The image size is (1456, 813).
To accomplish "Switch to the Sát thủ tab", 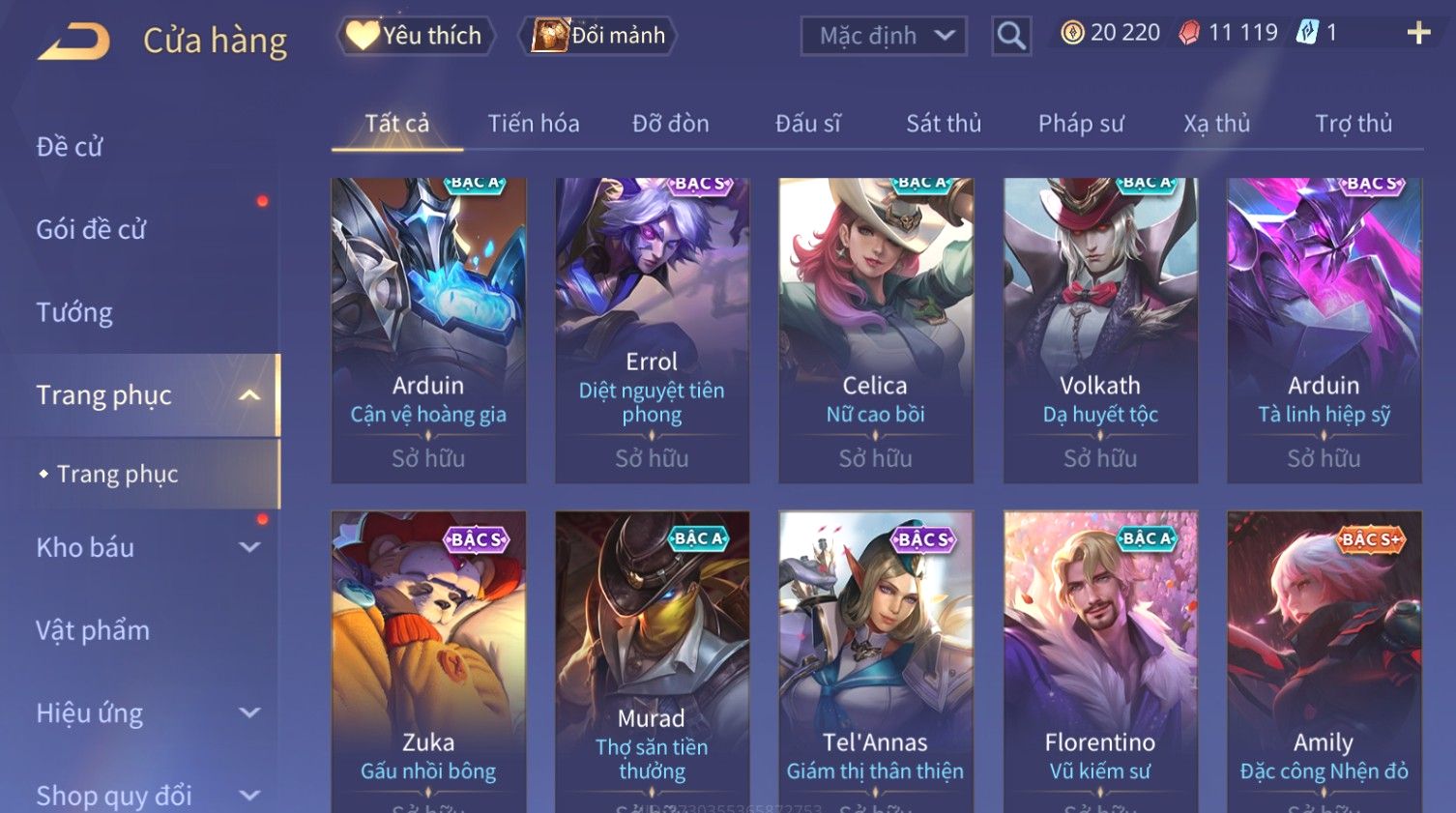I will click(x=944, y=124).
